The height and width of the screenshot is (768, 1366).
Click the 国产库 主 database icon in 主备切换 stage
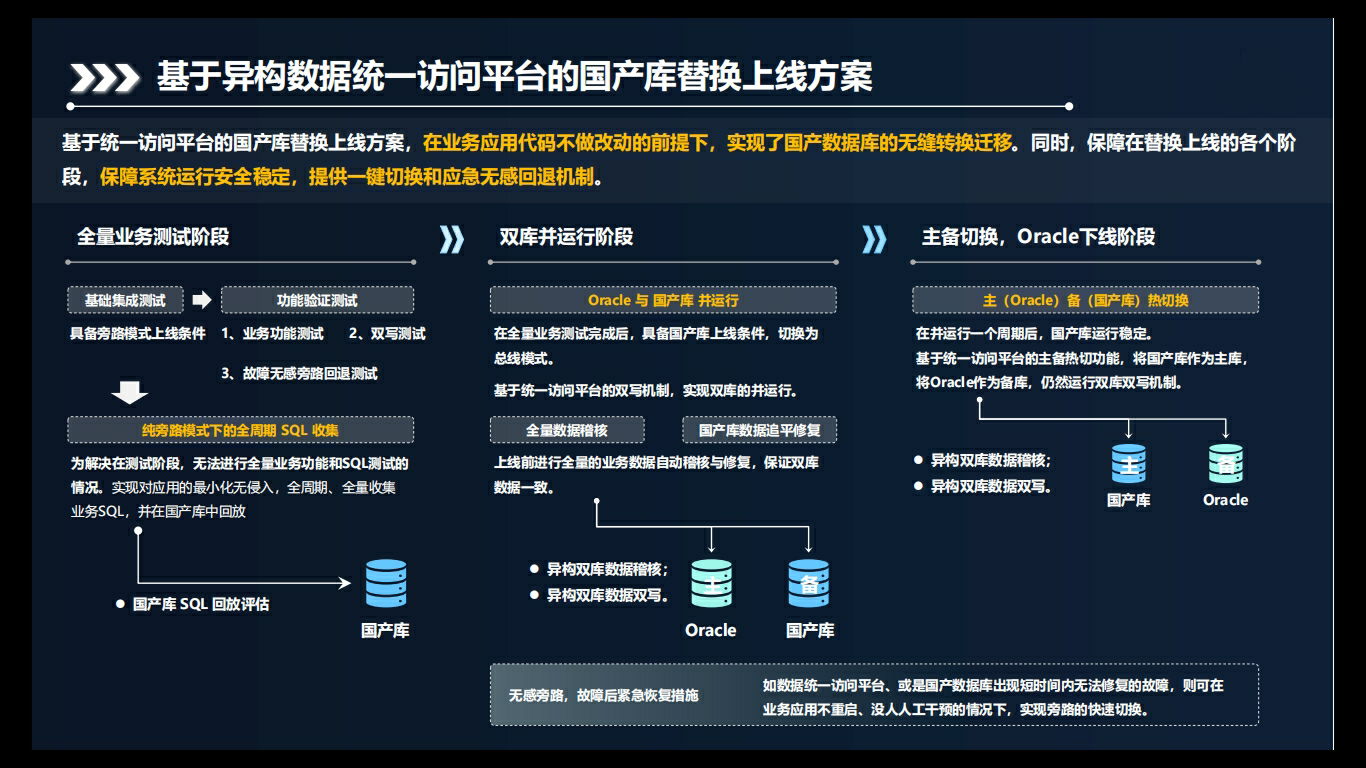(x=1129, y=464)
